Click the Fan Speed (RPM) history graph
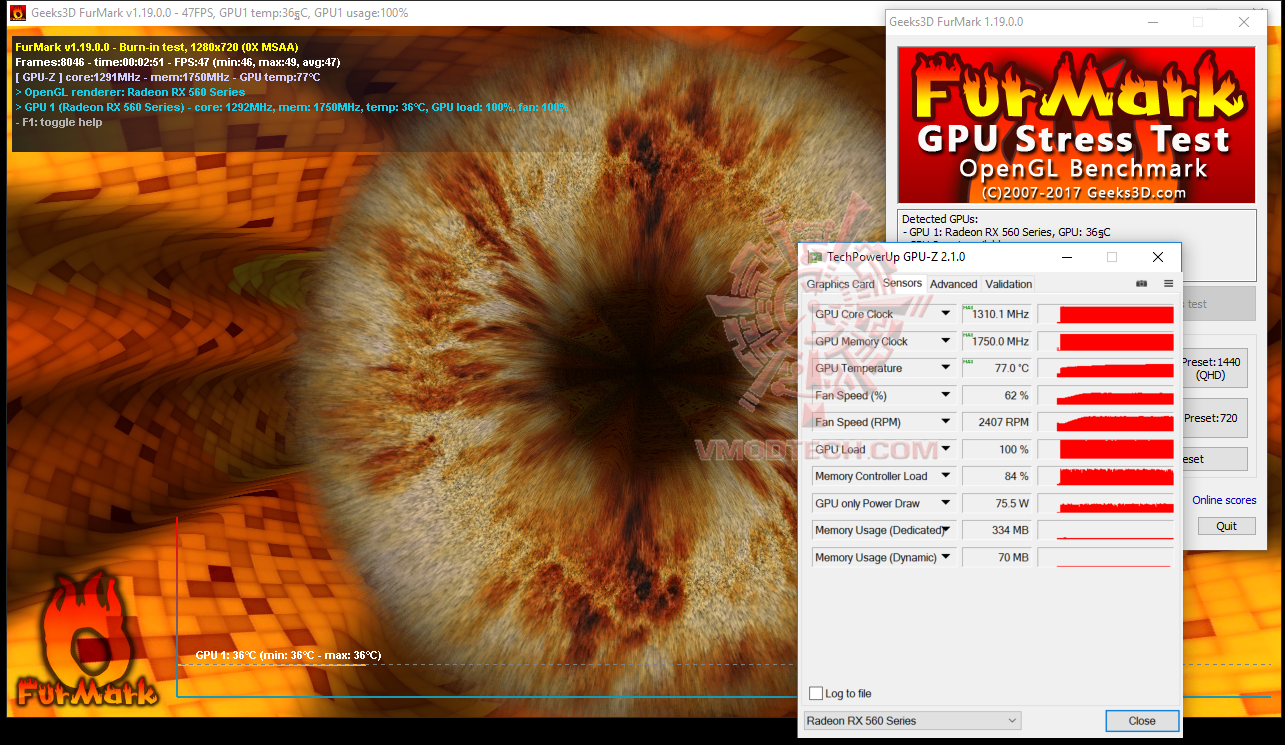This screenshot has height=745, width=1285. pos(1105,422)
